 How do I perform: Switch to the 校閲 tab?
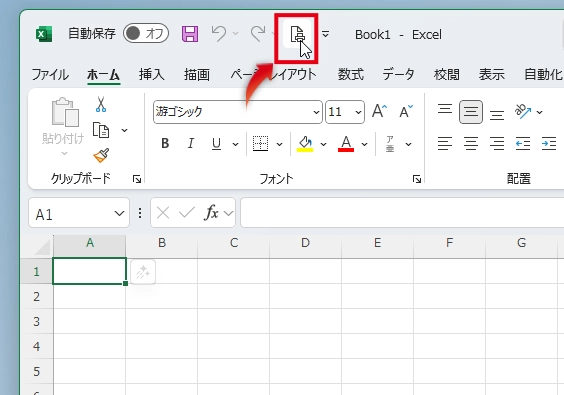coord(446,74)
